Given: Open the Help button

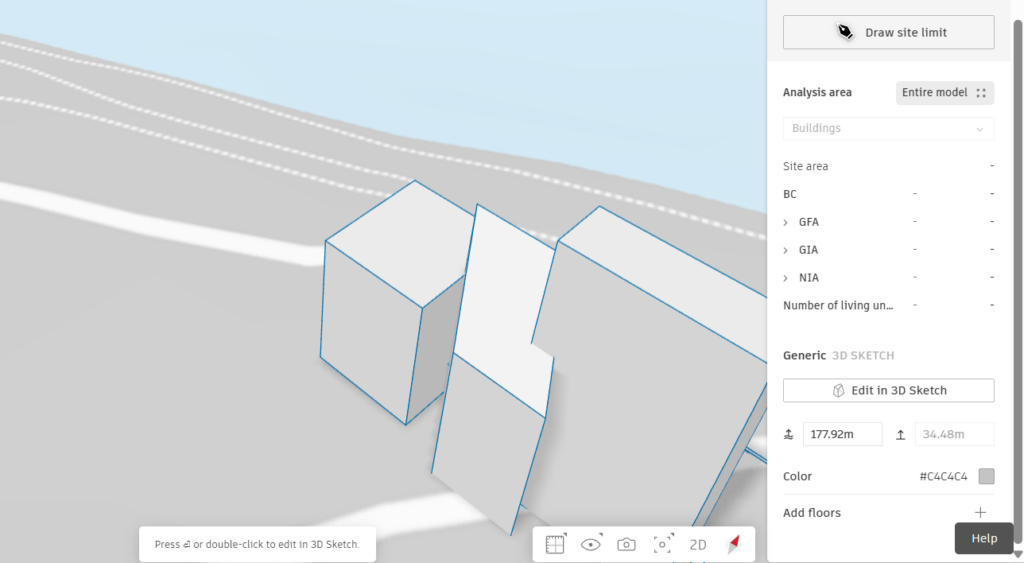Looking at the screenshot, I should tap(984, 538).
